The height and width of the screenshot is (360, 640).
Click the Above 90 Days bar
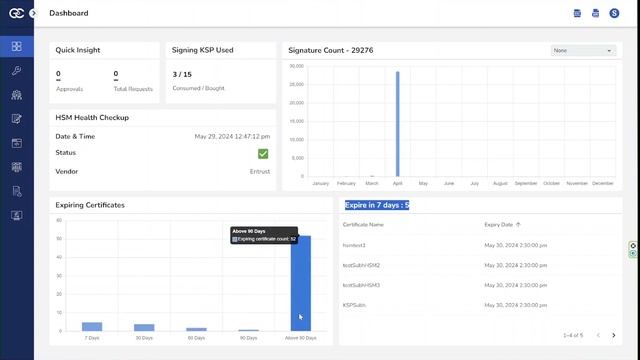click(301, 283)
